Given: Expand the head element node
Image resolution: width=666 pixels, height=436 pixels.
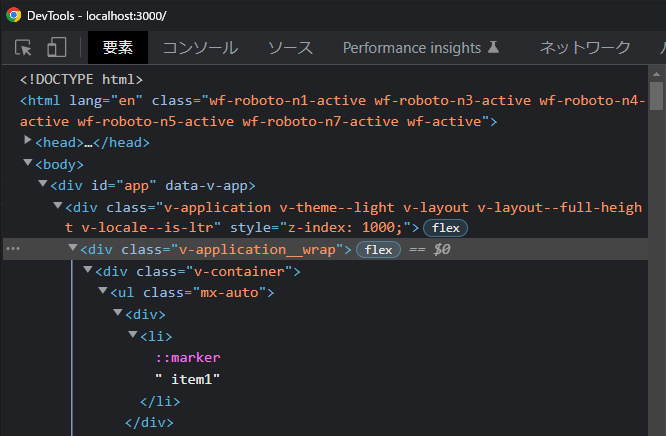Looking at the screenshot, I should tap(28, 140).
